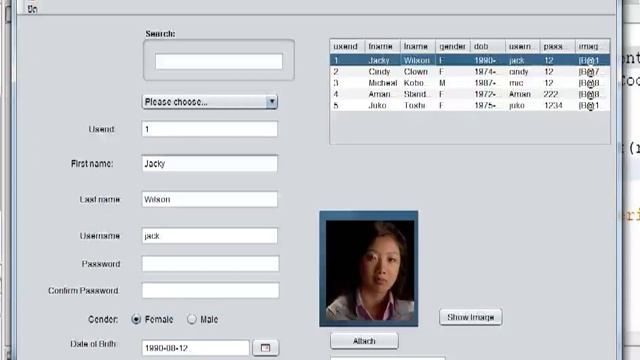Click the dob column header
The image size is (640, 360).
(488, 47)
